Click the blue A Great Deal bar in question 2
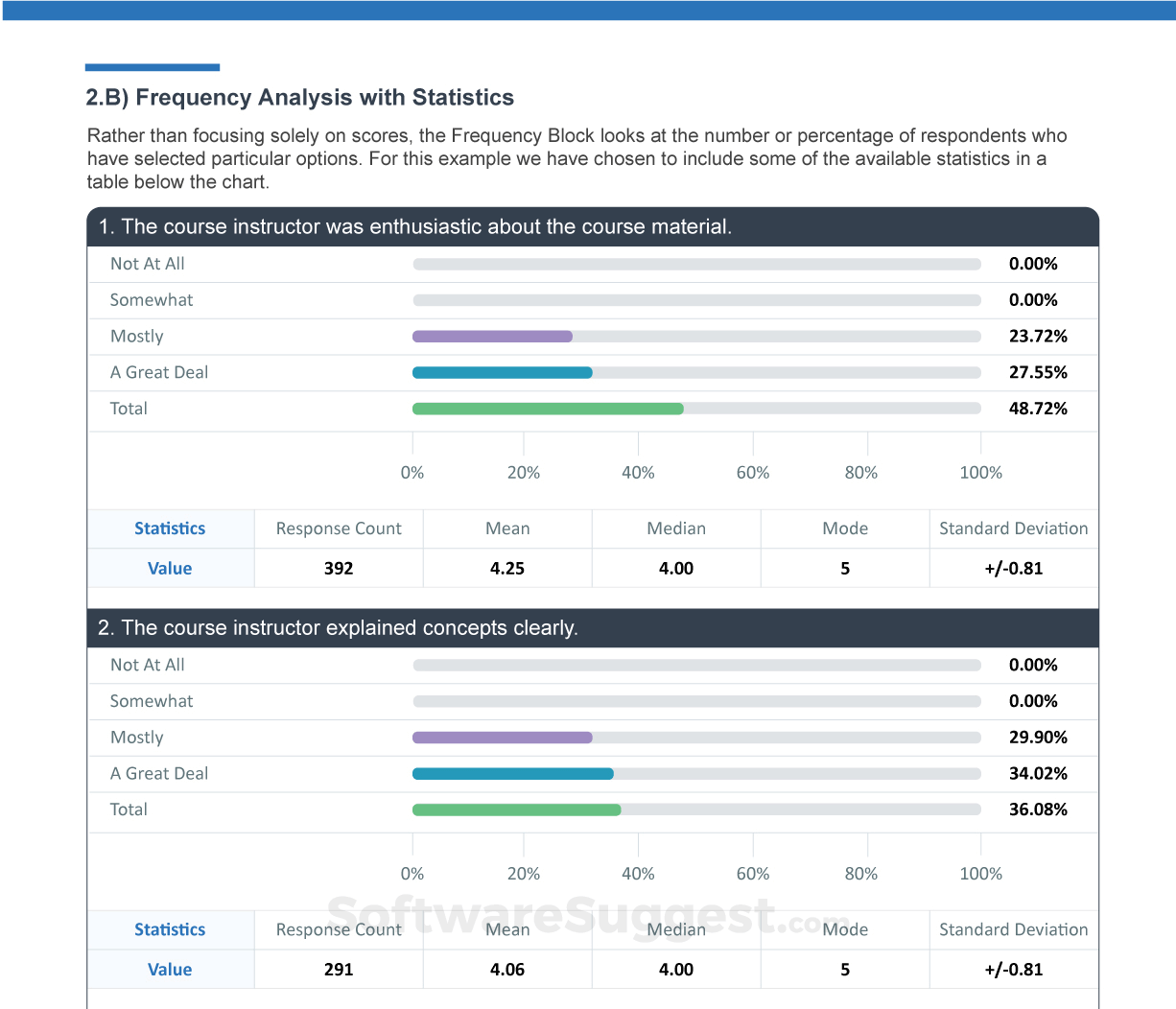Image resolution: width=1176 pixels, height=1009 pixels. click(x=512, y=774)
